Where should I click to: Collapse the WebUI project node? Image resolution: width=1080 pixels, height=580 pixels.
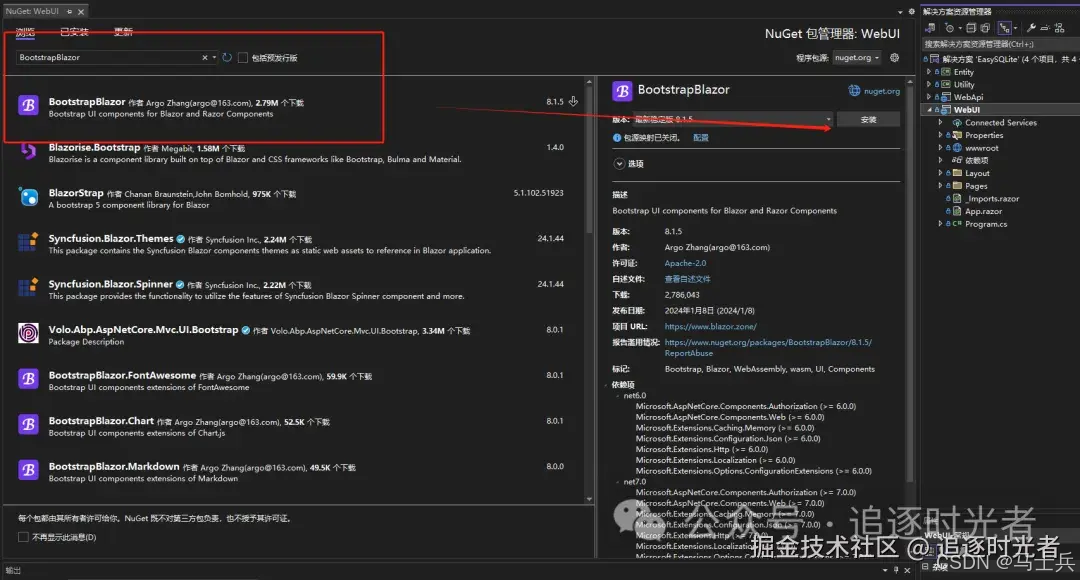(928, 110)
